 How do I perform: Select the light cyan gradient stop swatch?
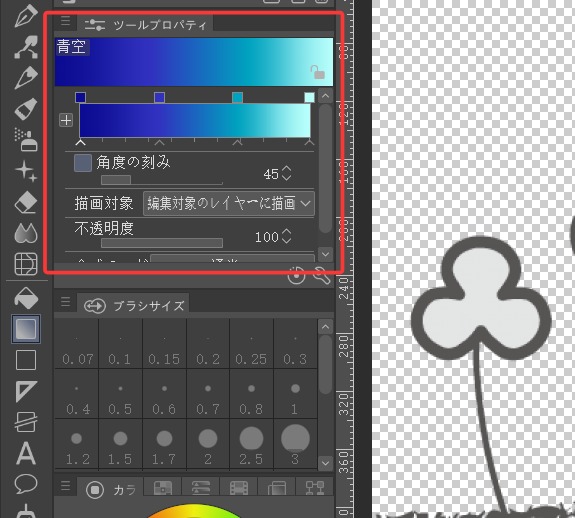coord(310,98)
